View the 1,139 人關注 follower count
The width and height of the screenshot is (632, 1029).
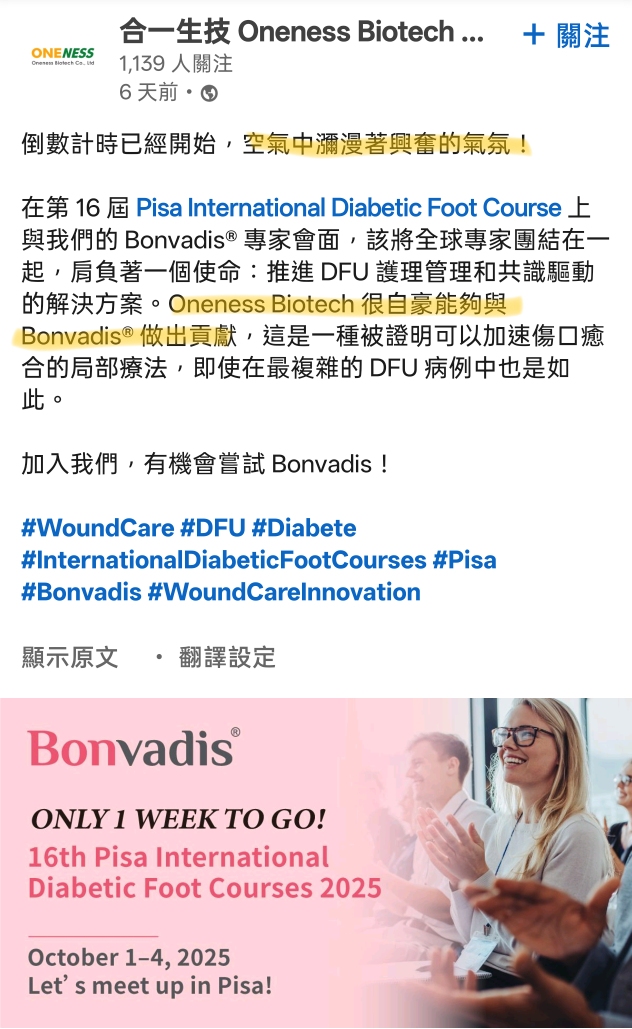point(176,64)
